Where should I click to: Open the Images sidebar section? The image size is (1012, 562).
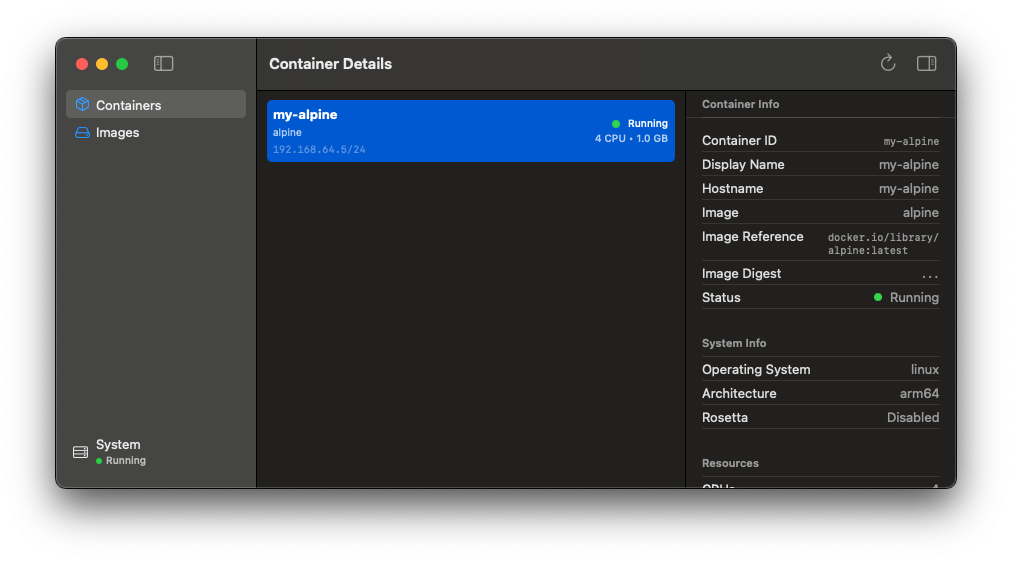tap(117, 133)
